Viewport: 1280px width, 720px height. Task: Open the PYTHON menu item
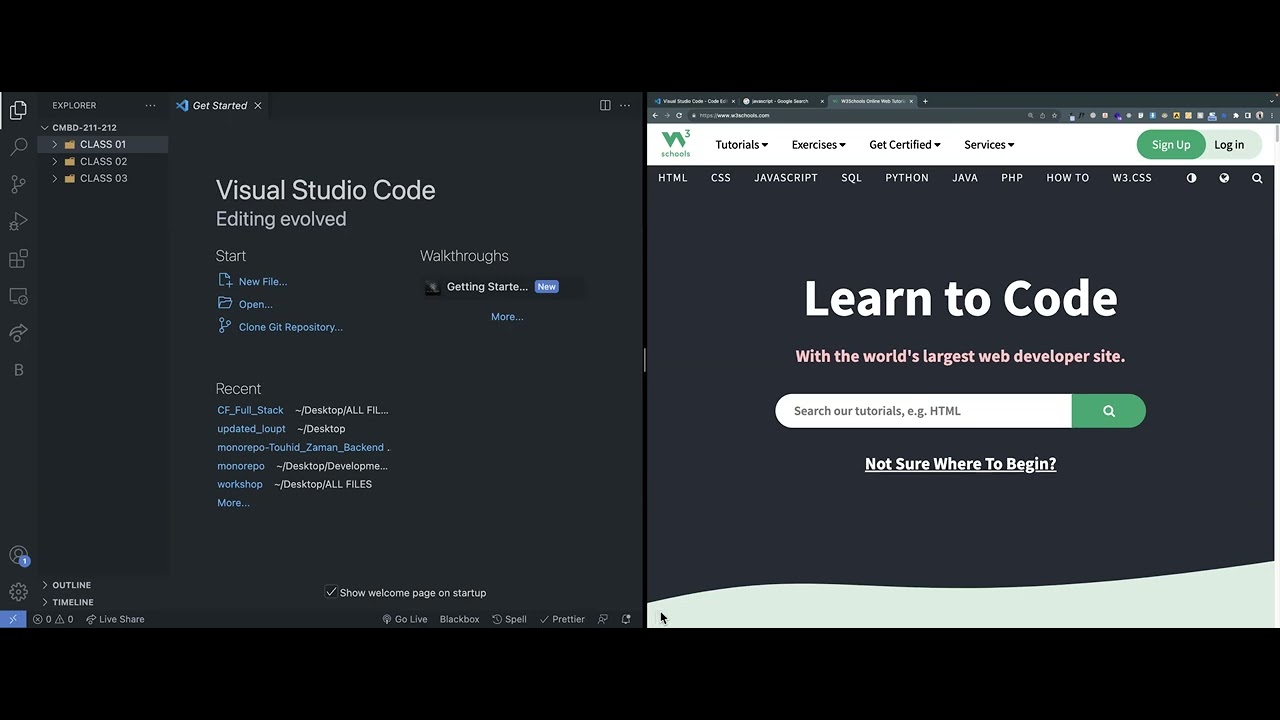(907, 178)
